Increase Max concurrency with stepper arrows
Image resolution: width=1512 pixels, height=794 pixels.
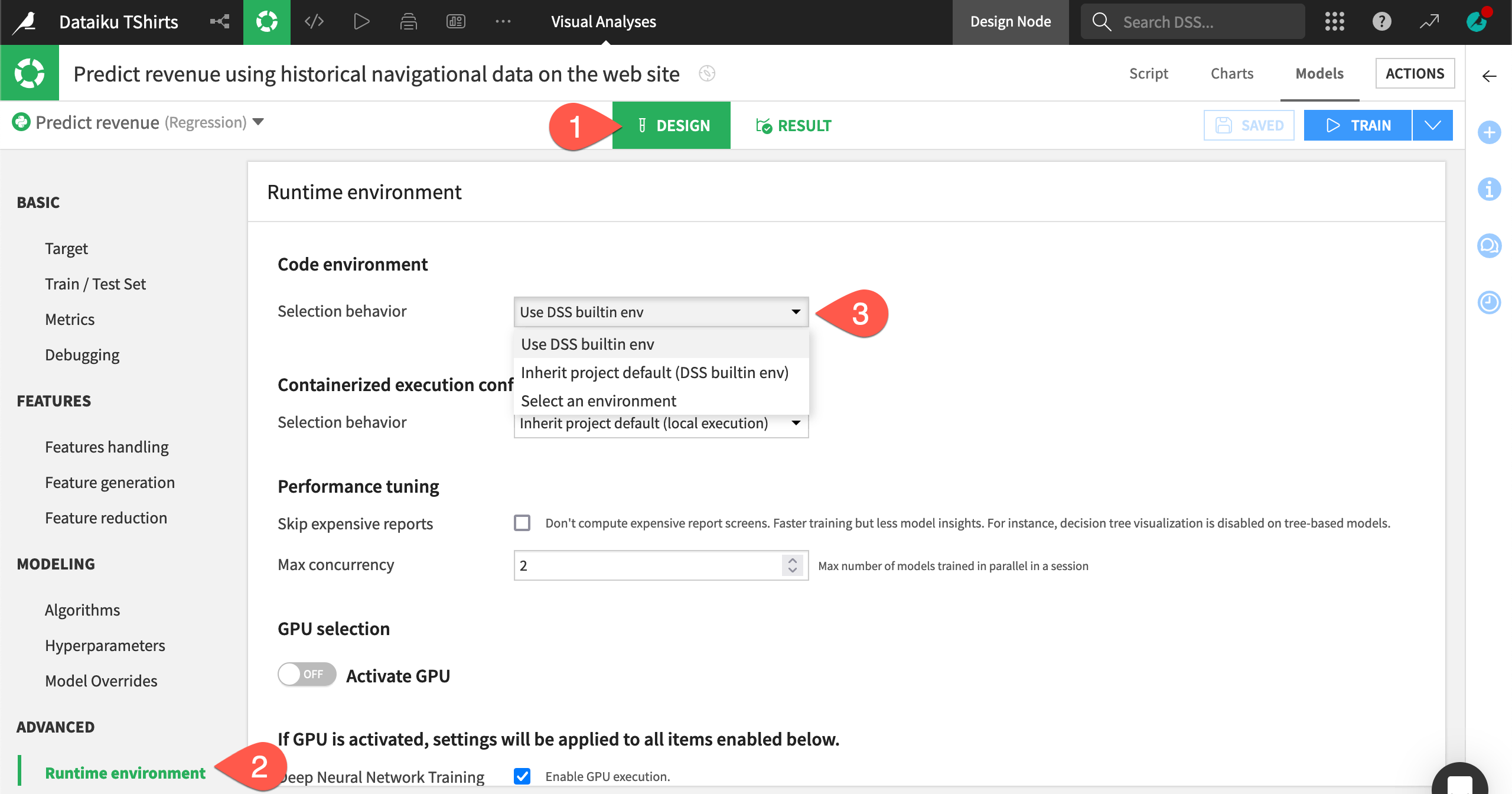[793, 559]
